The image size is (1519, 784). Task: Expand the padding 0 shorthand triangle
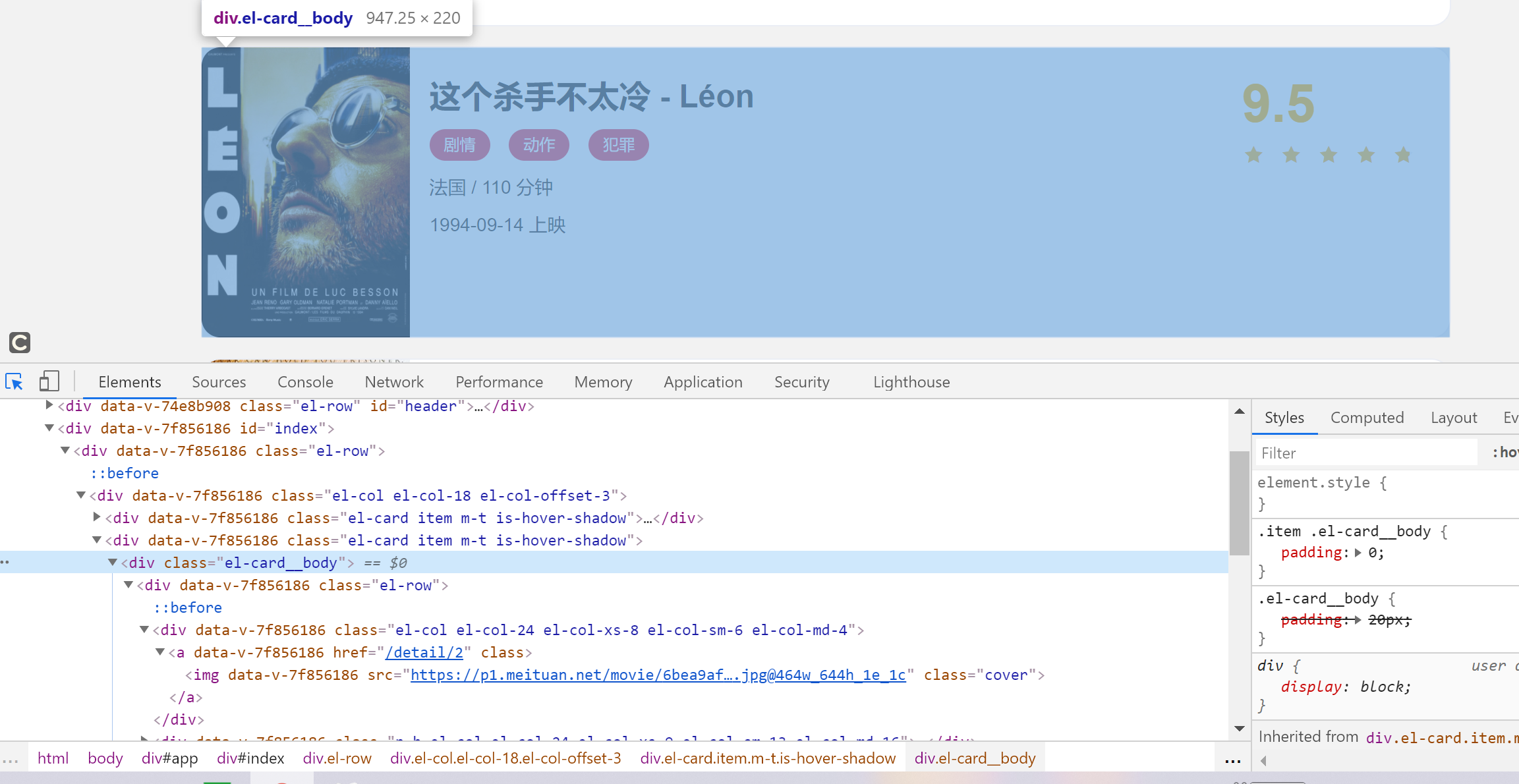[1358, 553]
